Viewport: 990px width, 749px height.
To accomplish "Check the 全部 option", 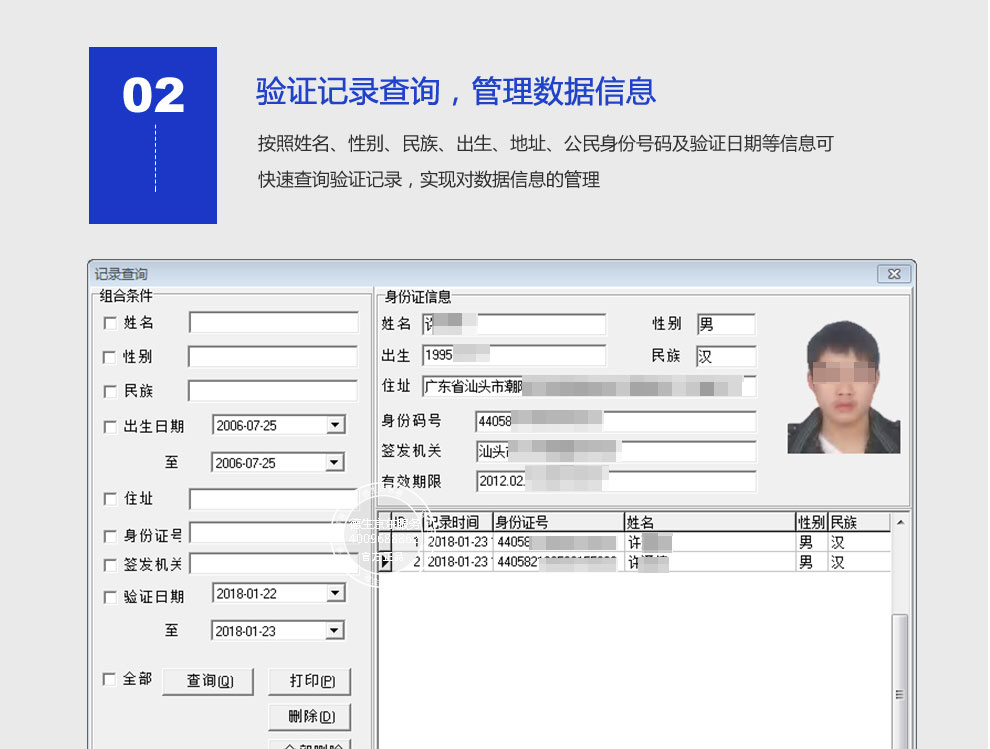I will coord(110,679).
